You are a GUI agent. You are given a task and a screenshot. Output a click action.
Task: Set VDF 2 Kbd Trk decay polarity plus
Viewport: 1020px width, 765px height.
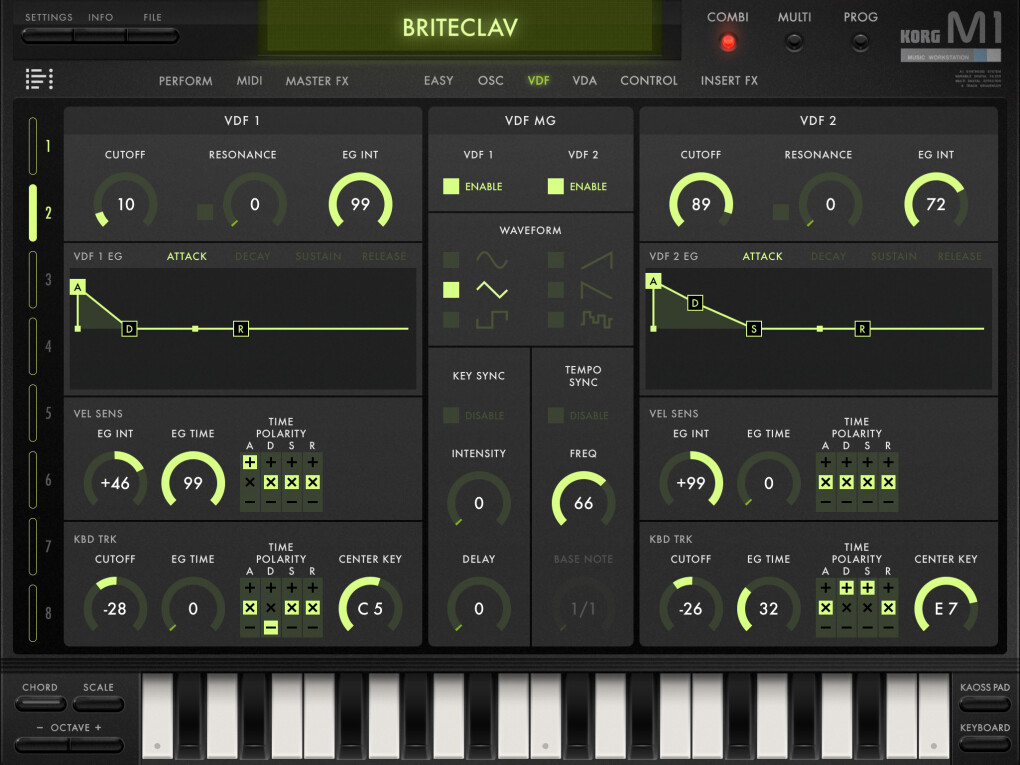pos(846,587)
